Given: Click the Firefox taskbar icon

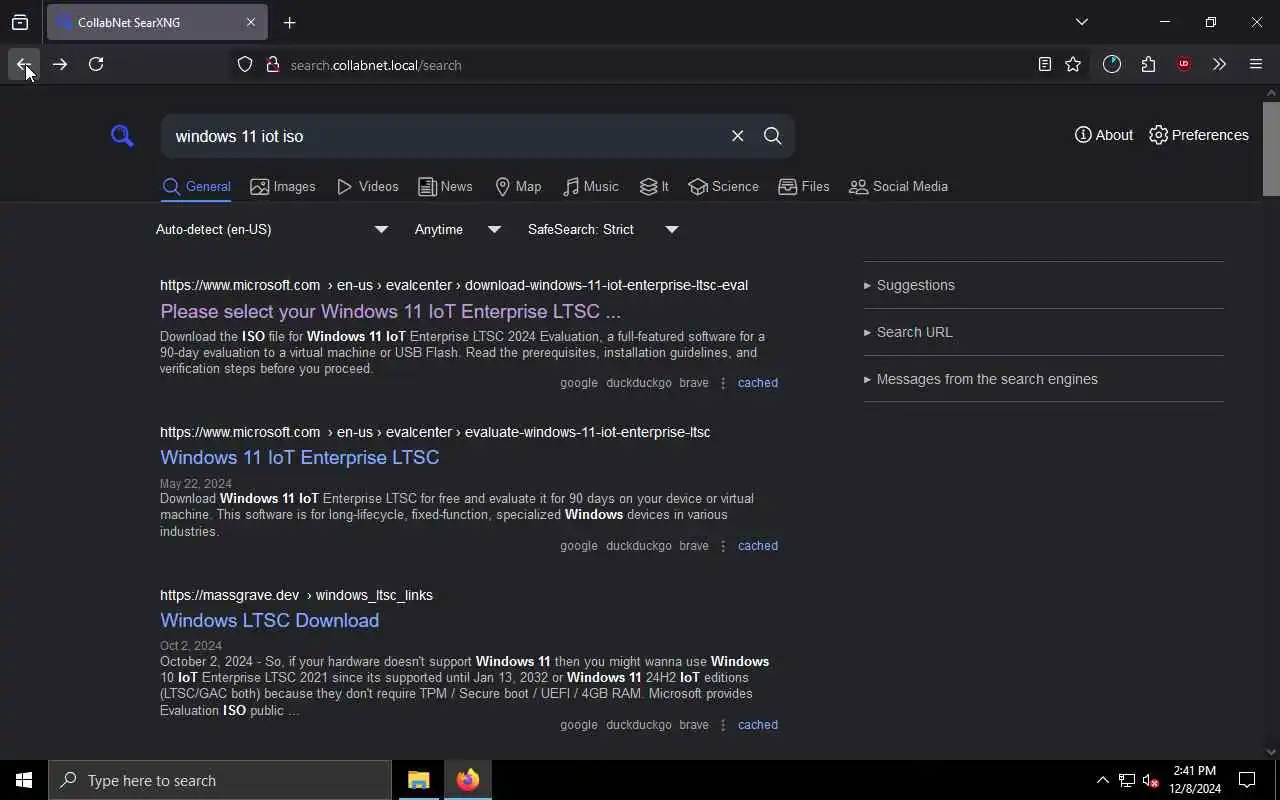Looking at the screenshot, I should coord(468,780).
